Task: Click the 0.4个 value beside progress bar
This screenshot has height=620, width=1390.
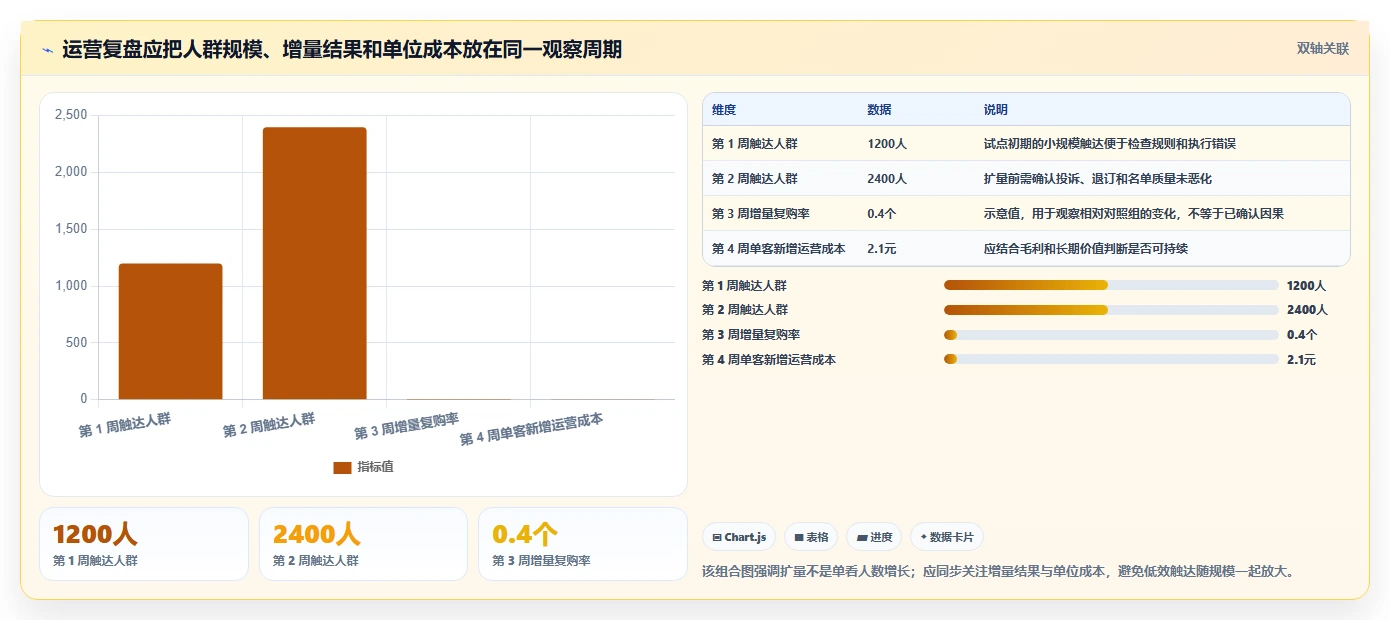Action: click(1302, 335)
